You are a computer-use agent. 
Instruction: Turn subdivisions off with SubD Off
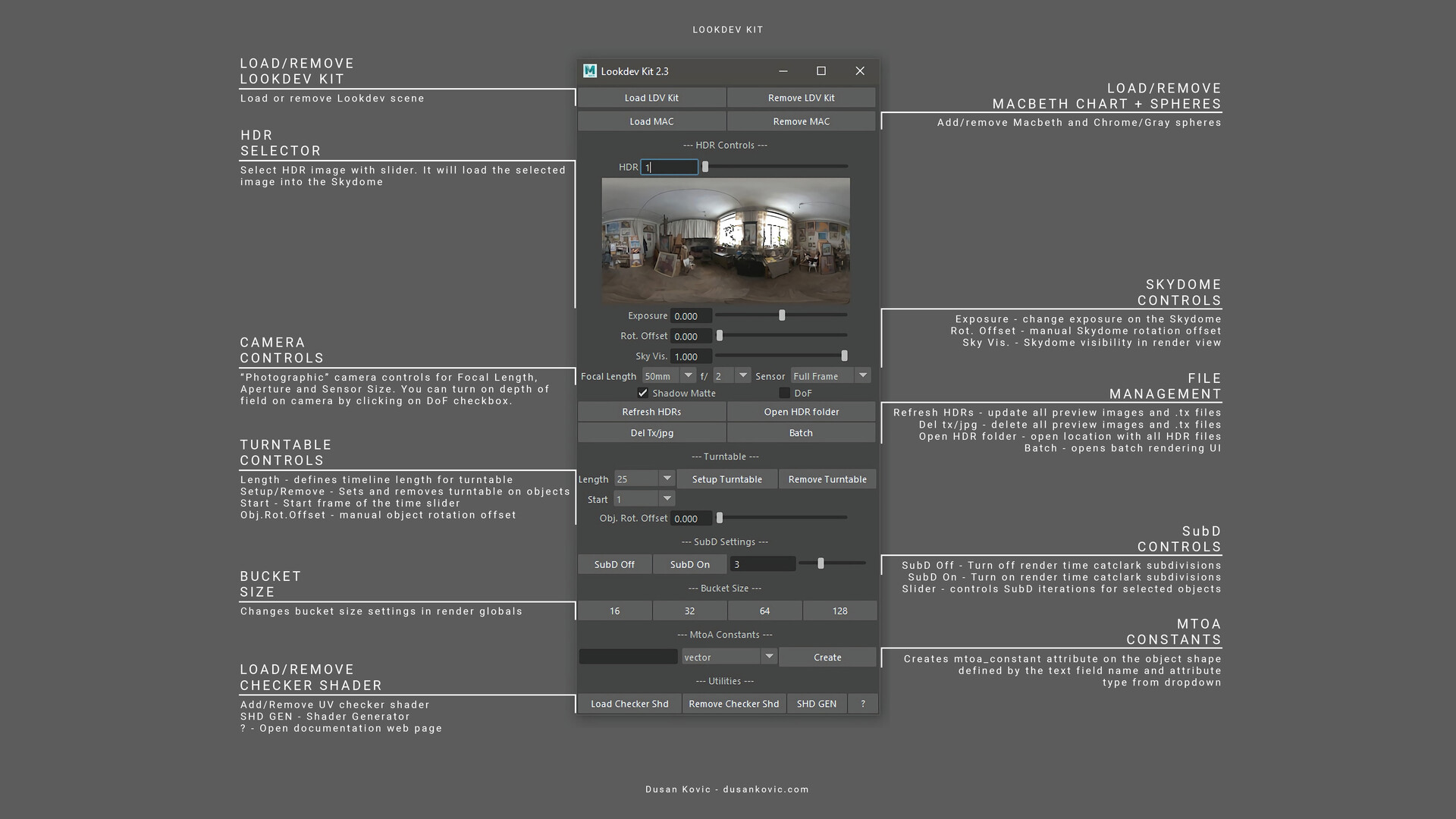614,563
